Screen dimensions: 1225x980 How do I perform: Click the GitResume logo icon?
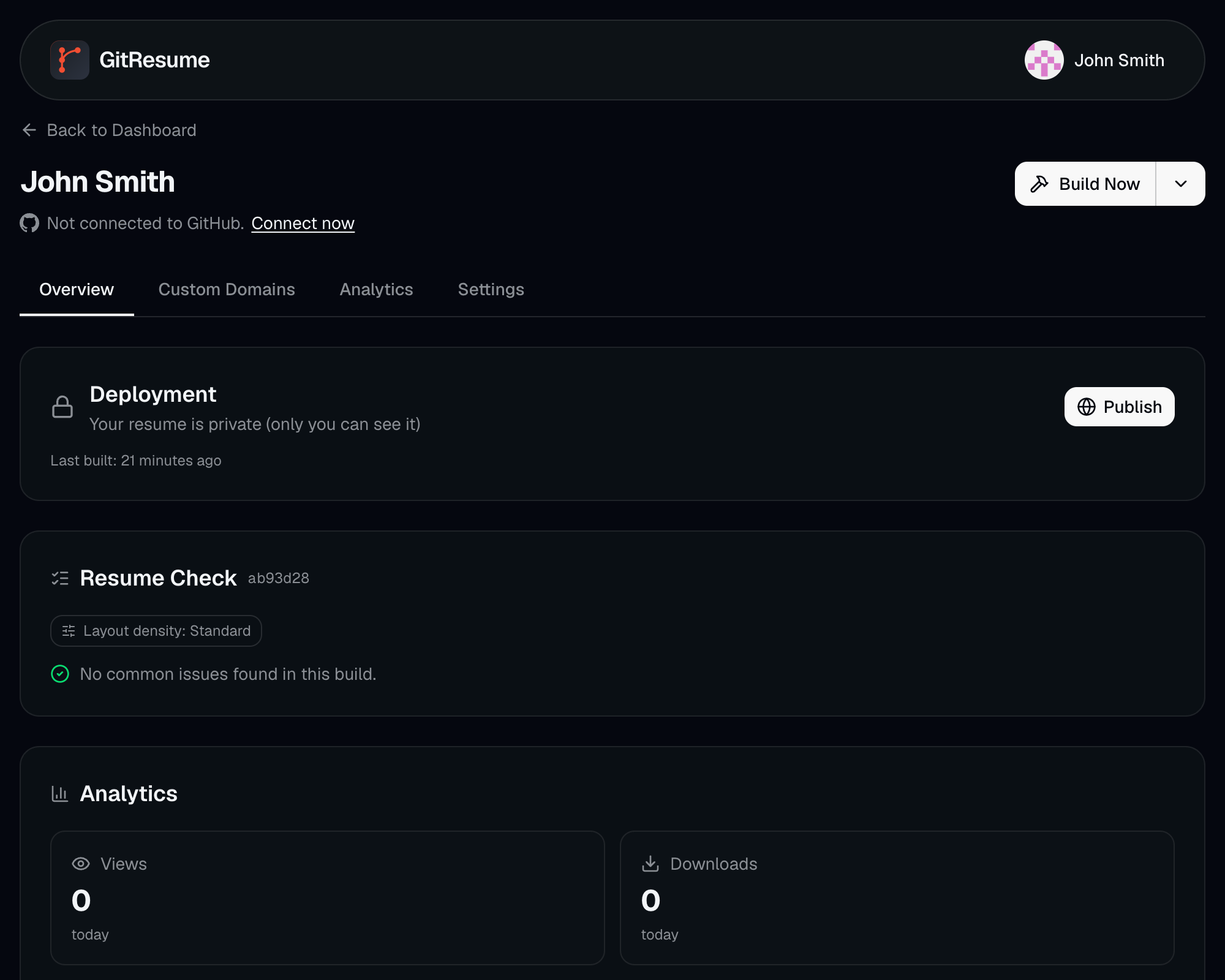[x=70, y=60]
